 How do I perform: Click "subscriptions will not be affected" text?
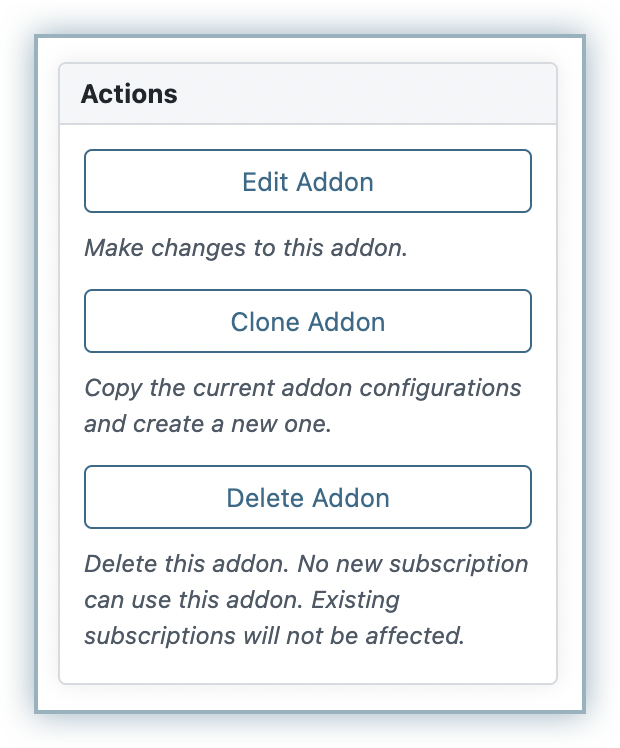274,636
